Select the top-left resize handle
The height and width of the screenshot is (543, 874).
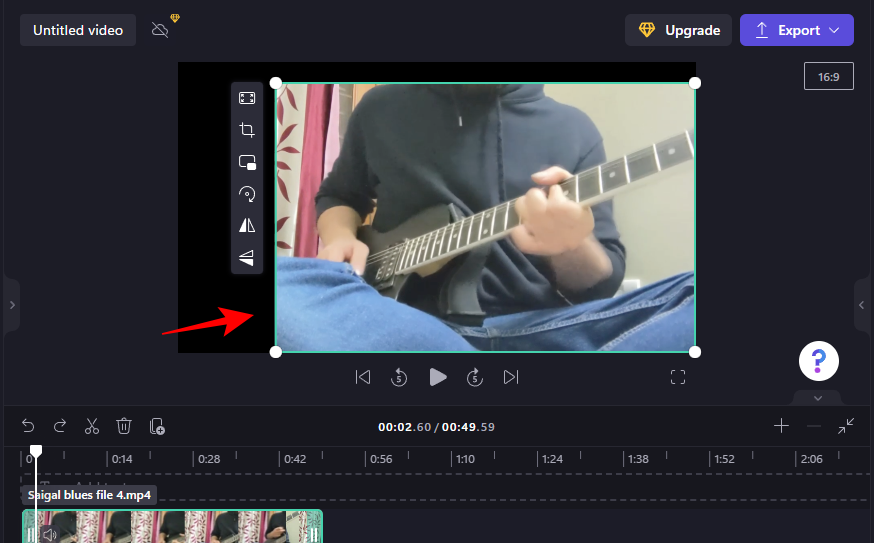275,83
